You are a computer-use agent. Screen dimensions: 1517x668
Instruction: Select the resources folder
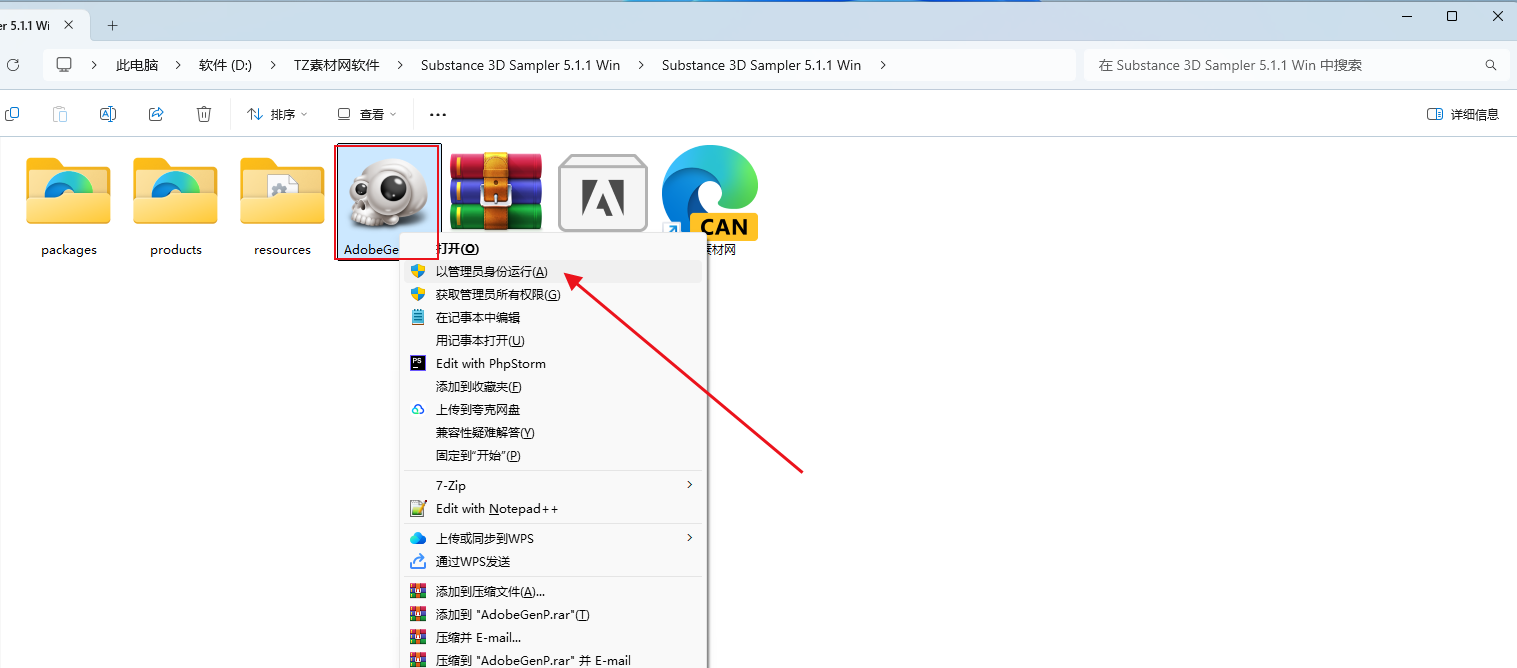click(x=283, y=190)
